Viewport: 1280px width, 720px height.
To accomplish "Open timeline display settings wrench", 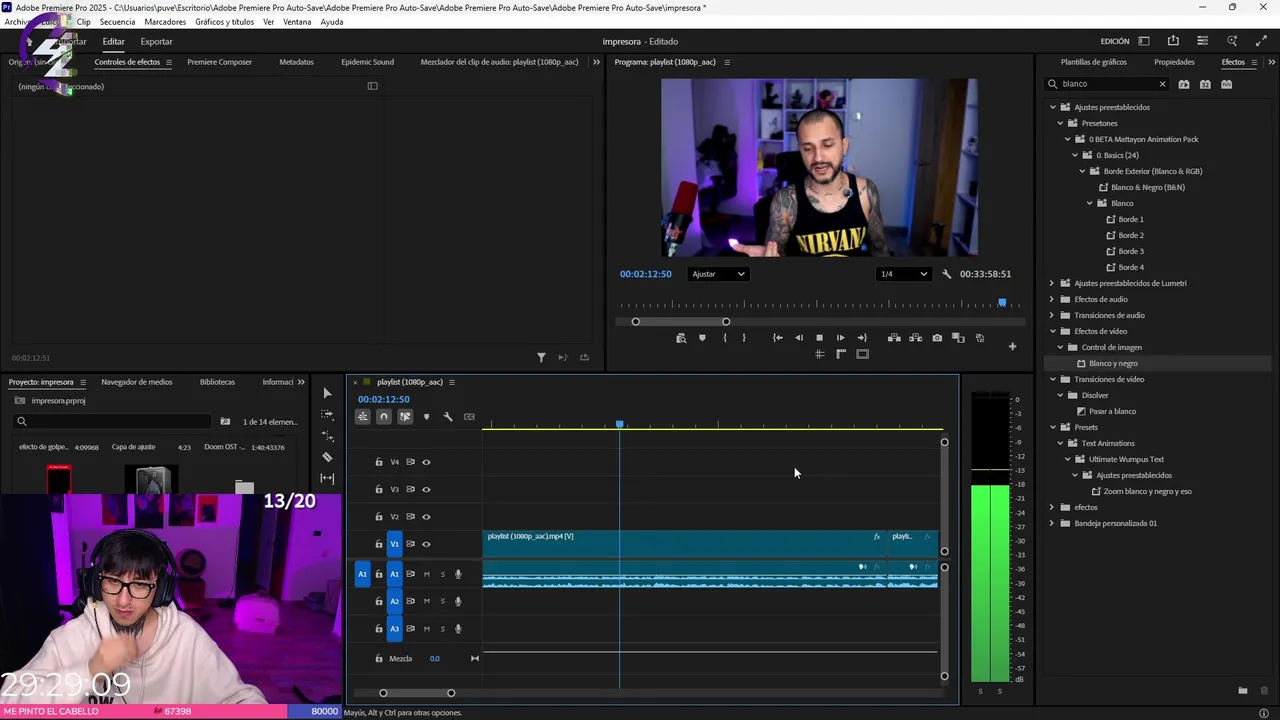I will [x=448, y=417].
